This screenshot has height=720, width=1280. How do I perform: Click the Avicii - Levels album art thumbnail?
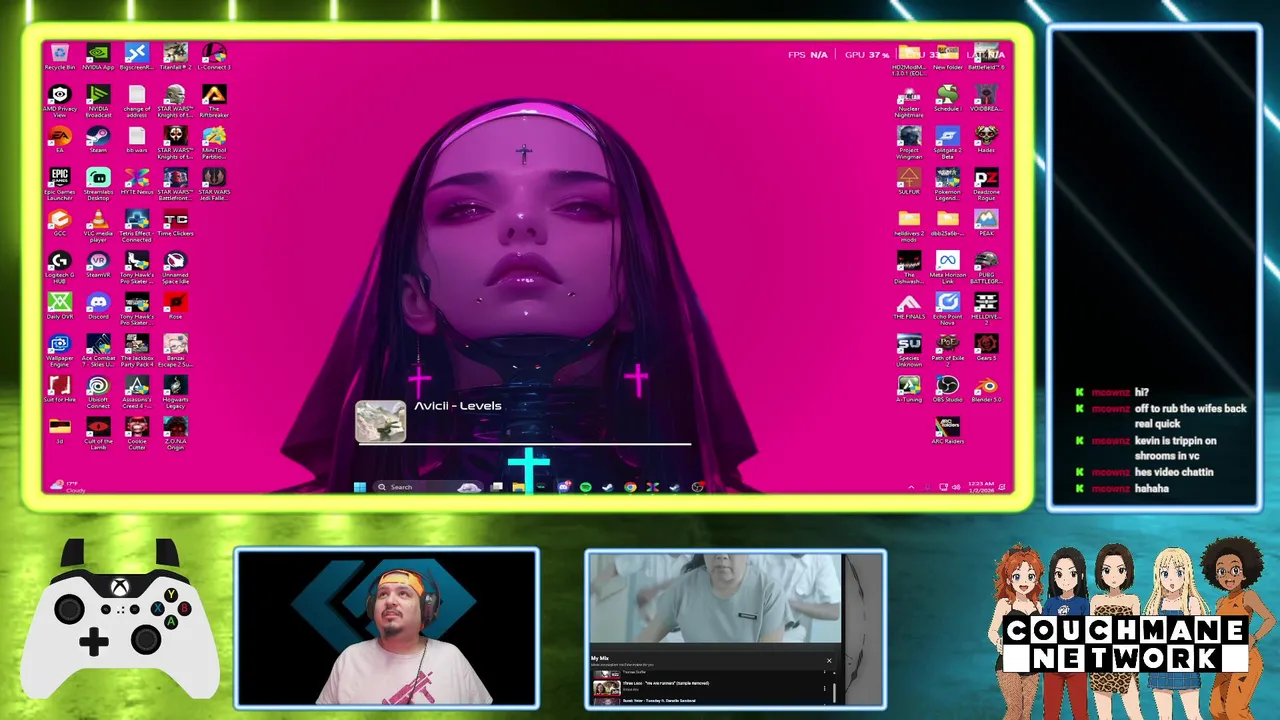coord(381,421)
